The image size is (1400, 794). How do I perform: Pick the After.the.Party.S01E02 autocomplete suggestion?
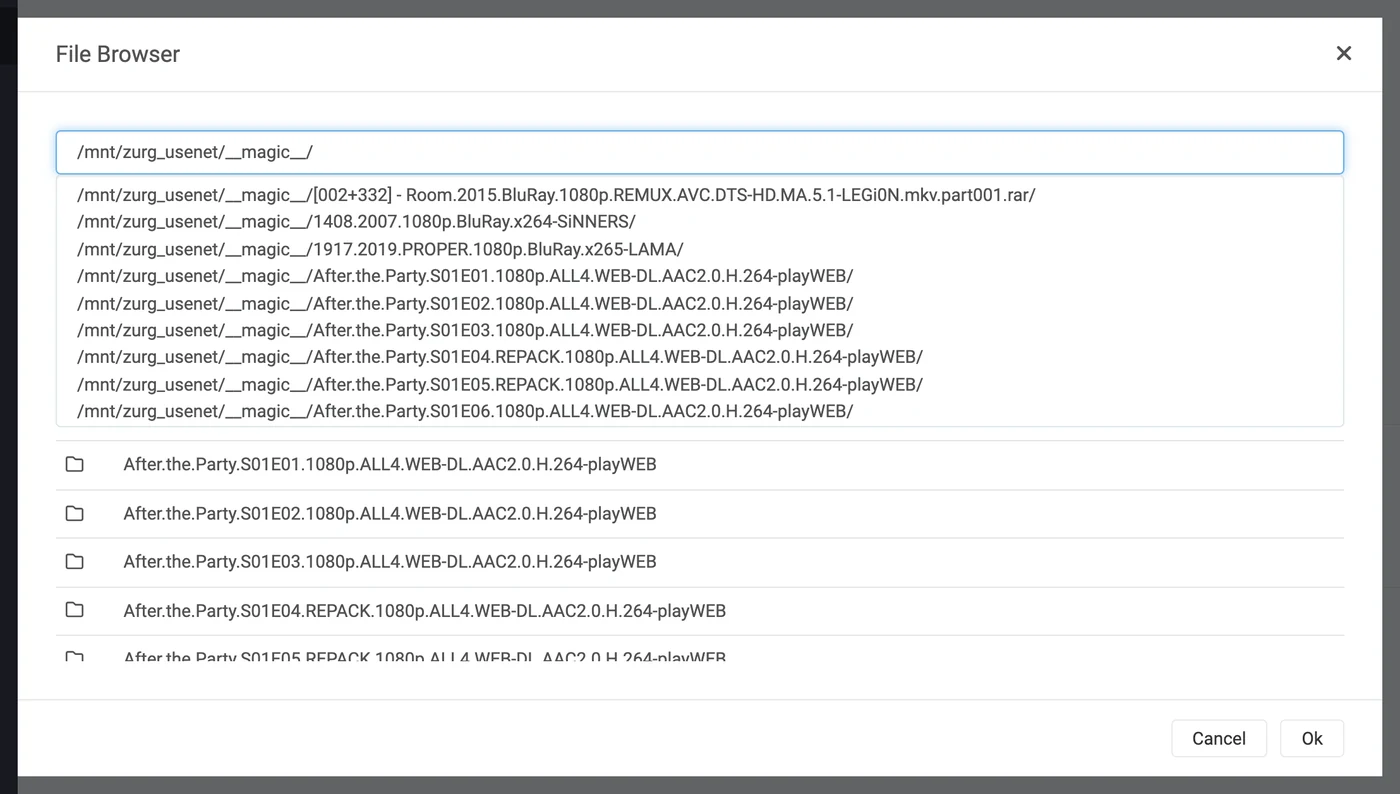tap(700, 303)
